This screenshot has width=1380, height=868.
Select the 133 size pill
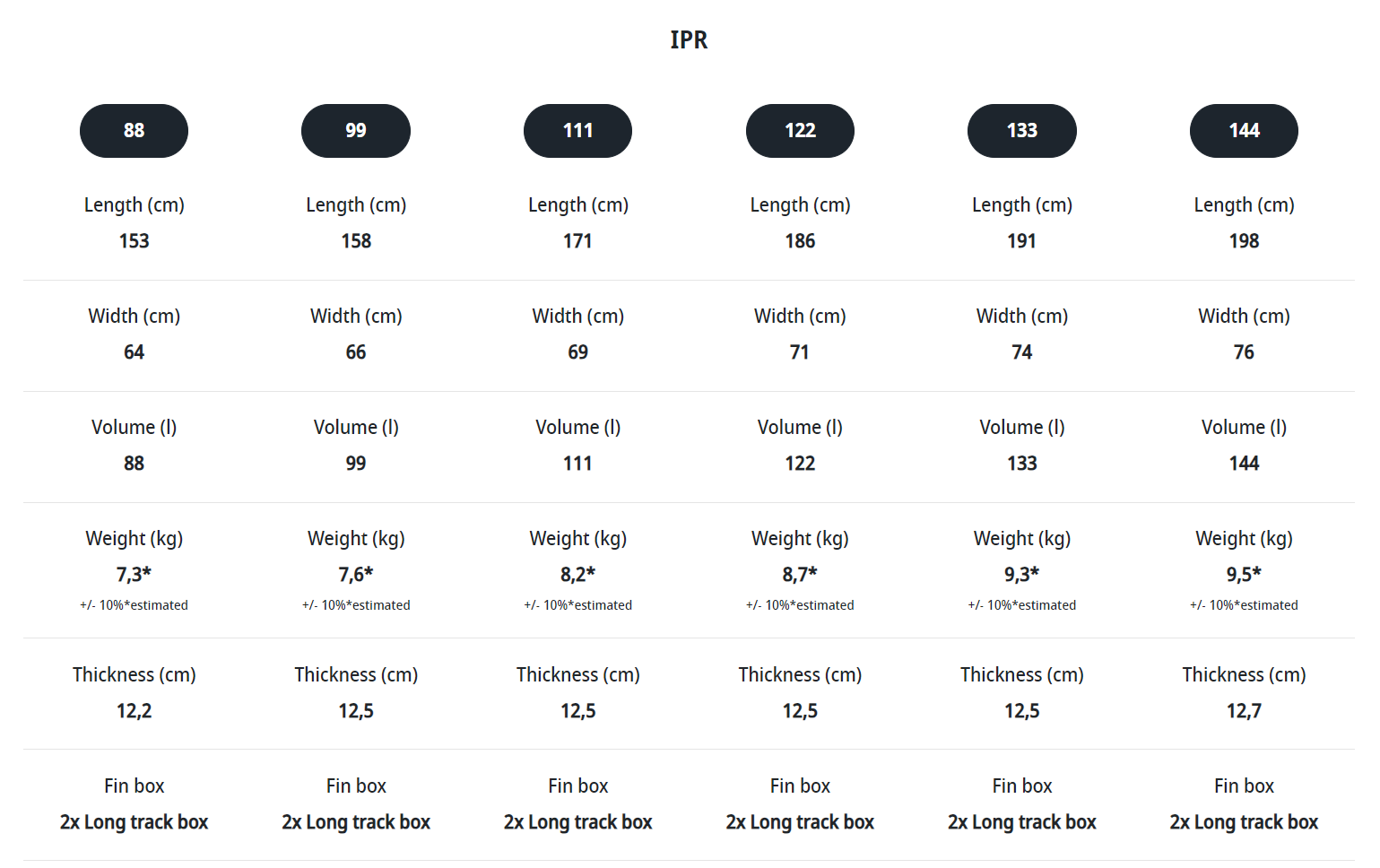click(1022, 131)
